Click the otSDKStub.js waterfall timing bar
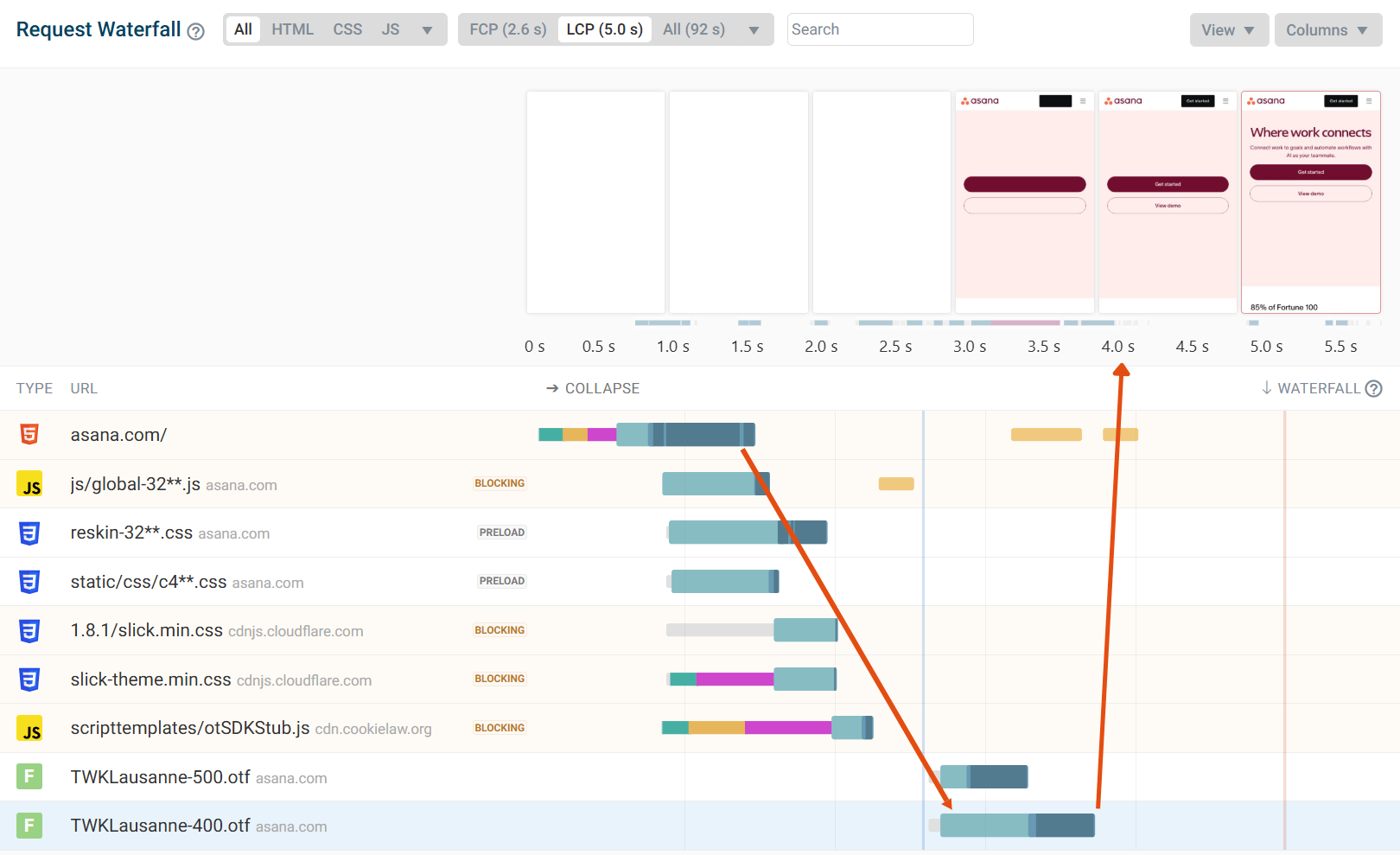This screenshot has height=855, width=1400. [x=767, y=728]
